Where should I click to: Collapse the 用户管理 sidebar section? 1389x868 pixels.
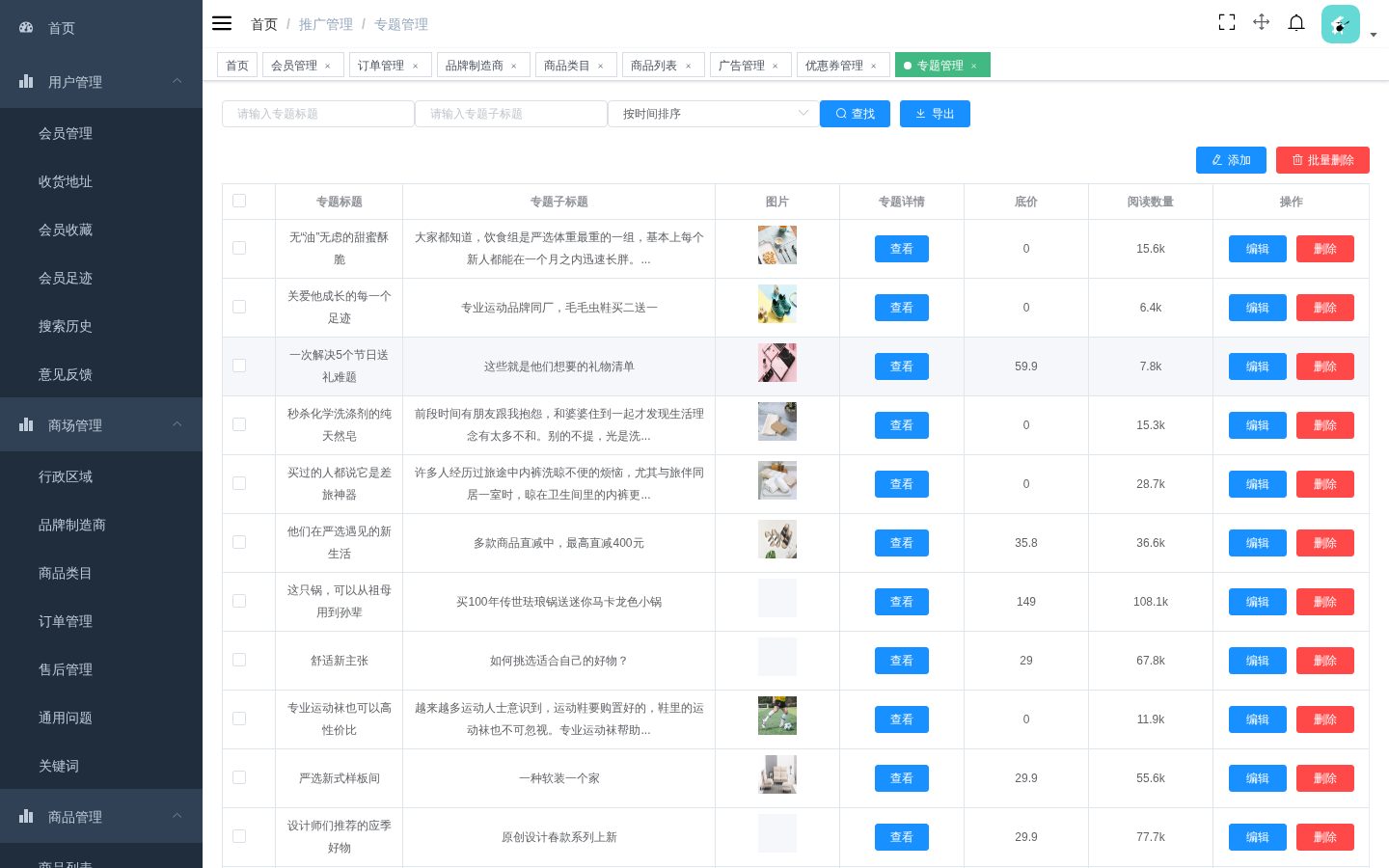tap(177, 81)
